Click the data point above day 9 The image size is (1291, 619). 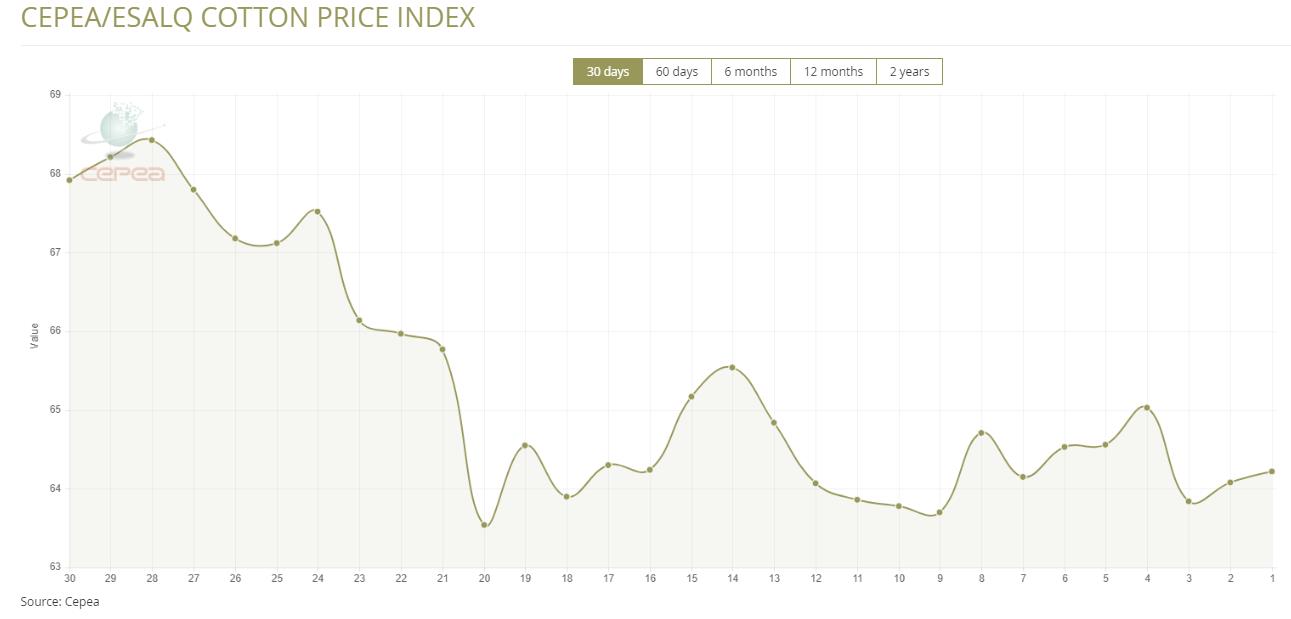click(x=939, y=513)
